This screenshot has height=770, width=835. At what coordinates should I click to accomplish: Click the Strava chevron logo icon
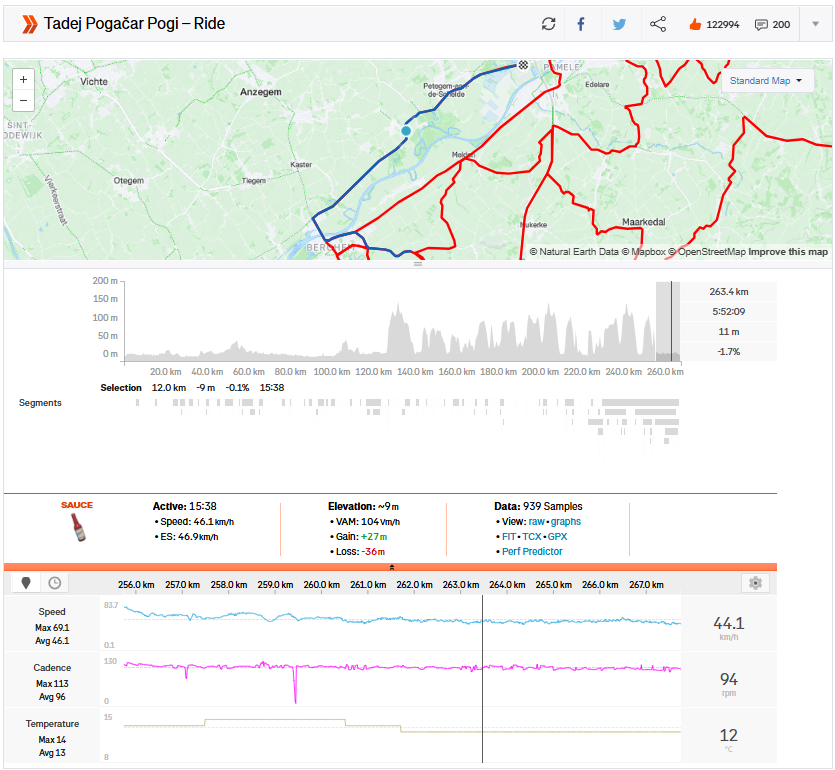[x=29, y=23]
